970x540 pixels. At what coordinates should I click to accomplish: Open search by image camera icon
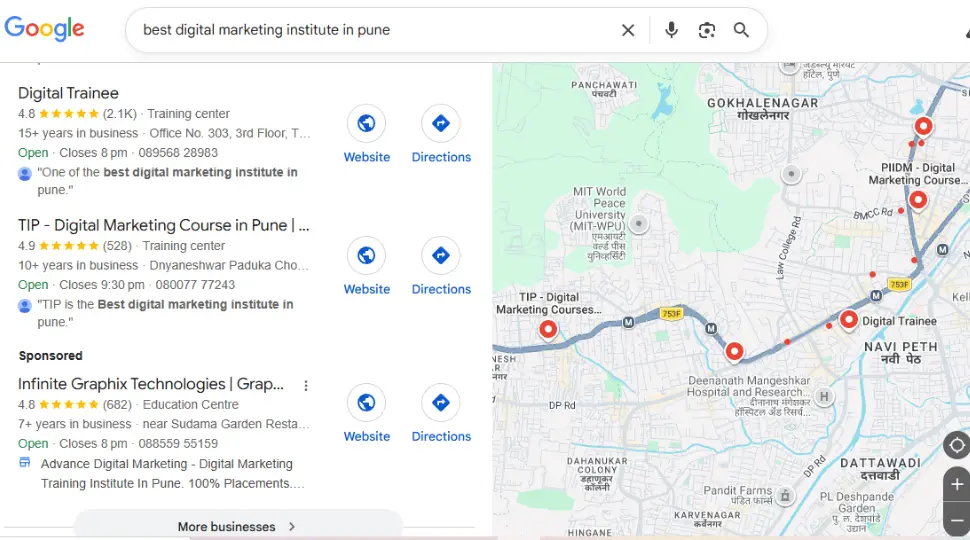point(706,30)
